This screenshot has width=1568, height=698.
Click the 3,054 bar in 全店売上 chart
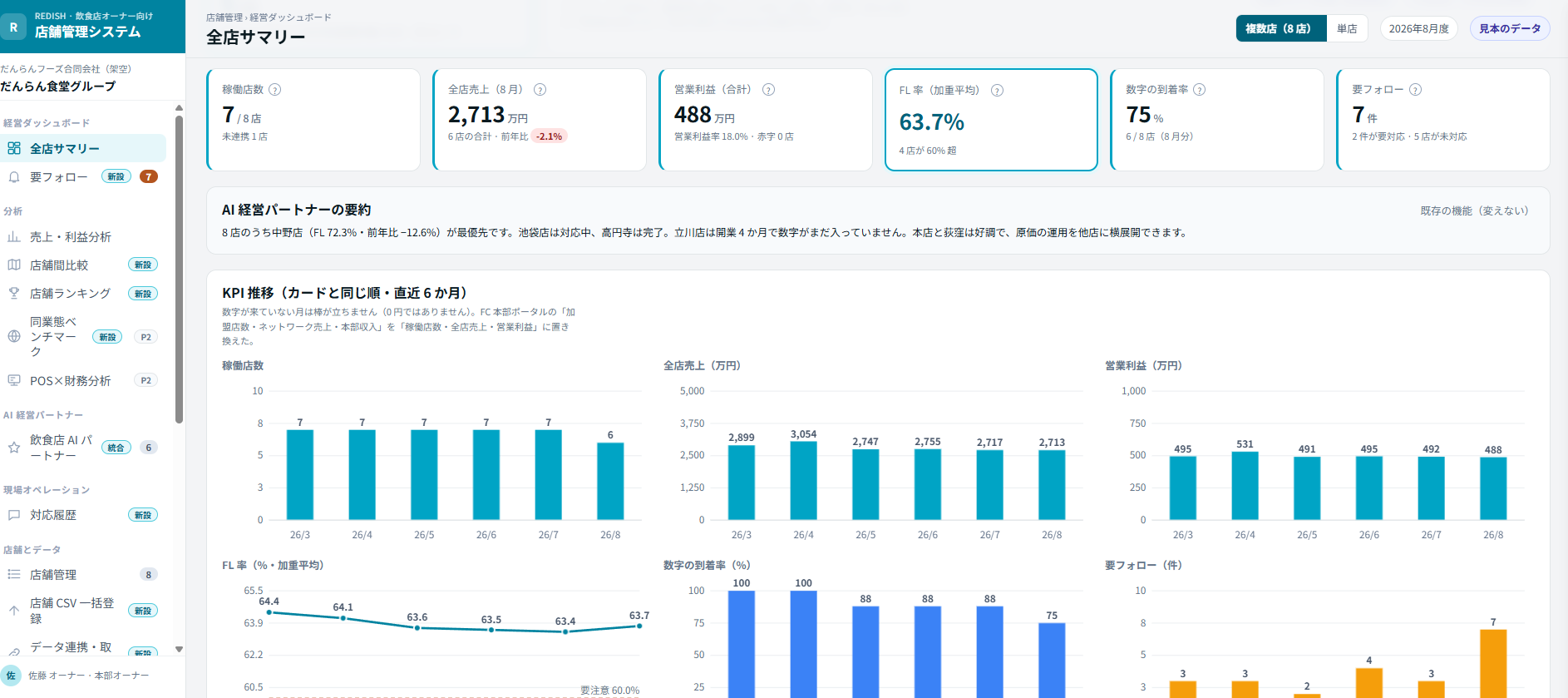point(803,481)
